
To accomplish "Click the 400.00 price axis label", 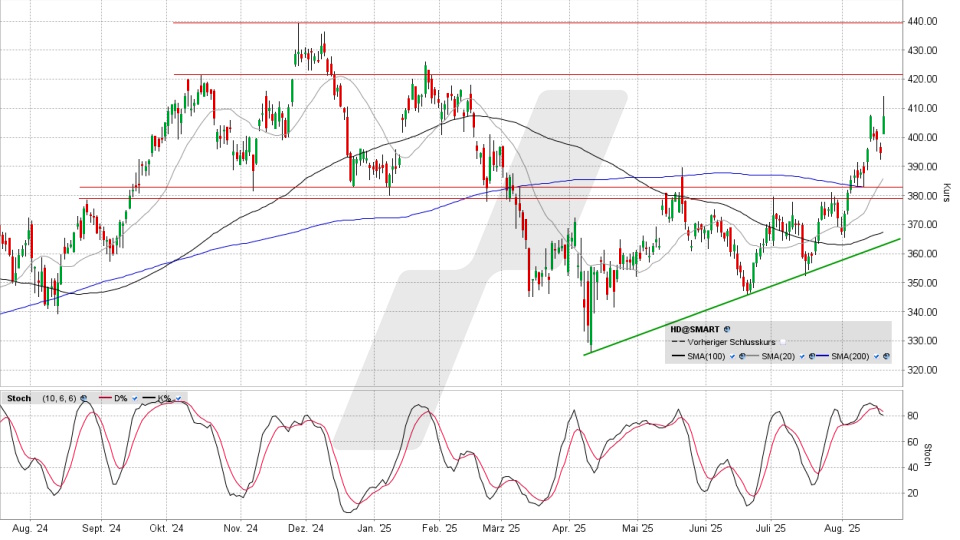I will pos(923,138).
